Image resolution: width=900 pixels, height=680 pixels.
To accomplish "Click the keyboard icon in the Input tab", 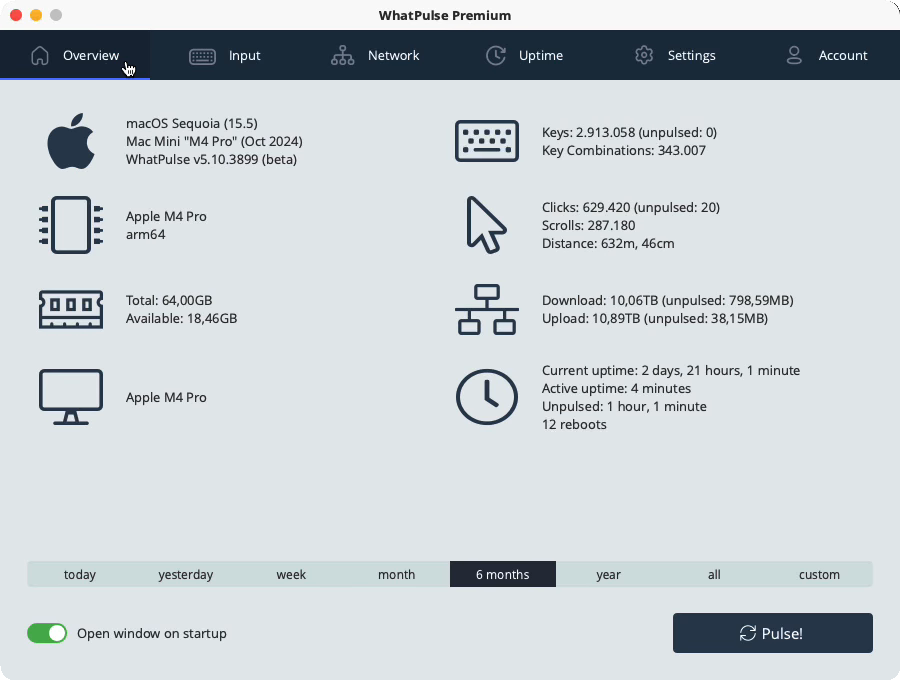I will 202,56.
